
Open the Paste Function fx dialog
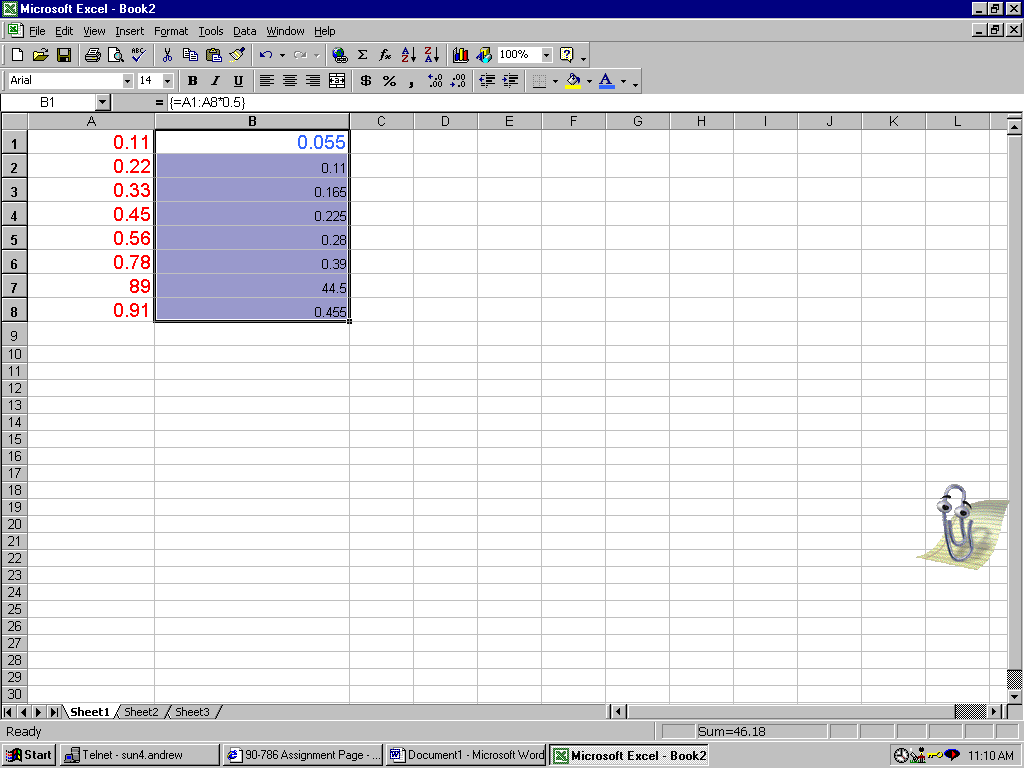(385, 55)
